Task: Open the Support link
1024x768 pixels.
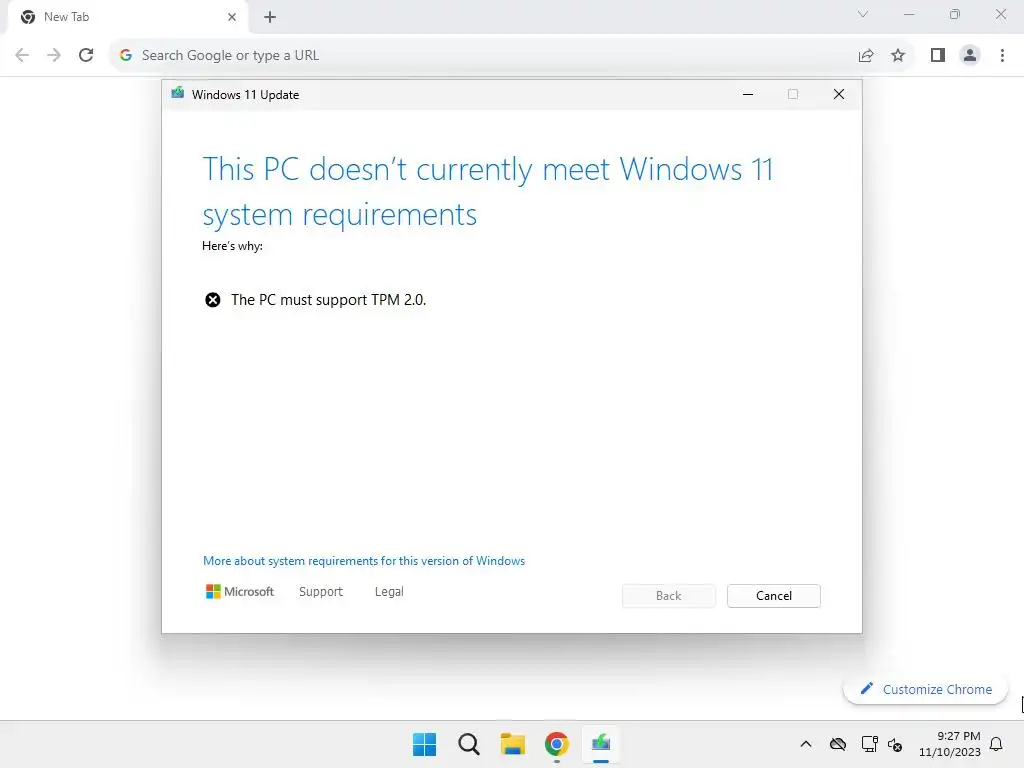Action: (321, 592)
